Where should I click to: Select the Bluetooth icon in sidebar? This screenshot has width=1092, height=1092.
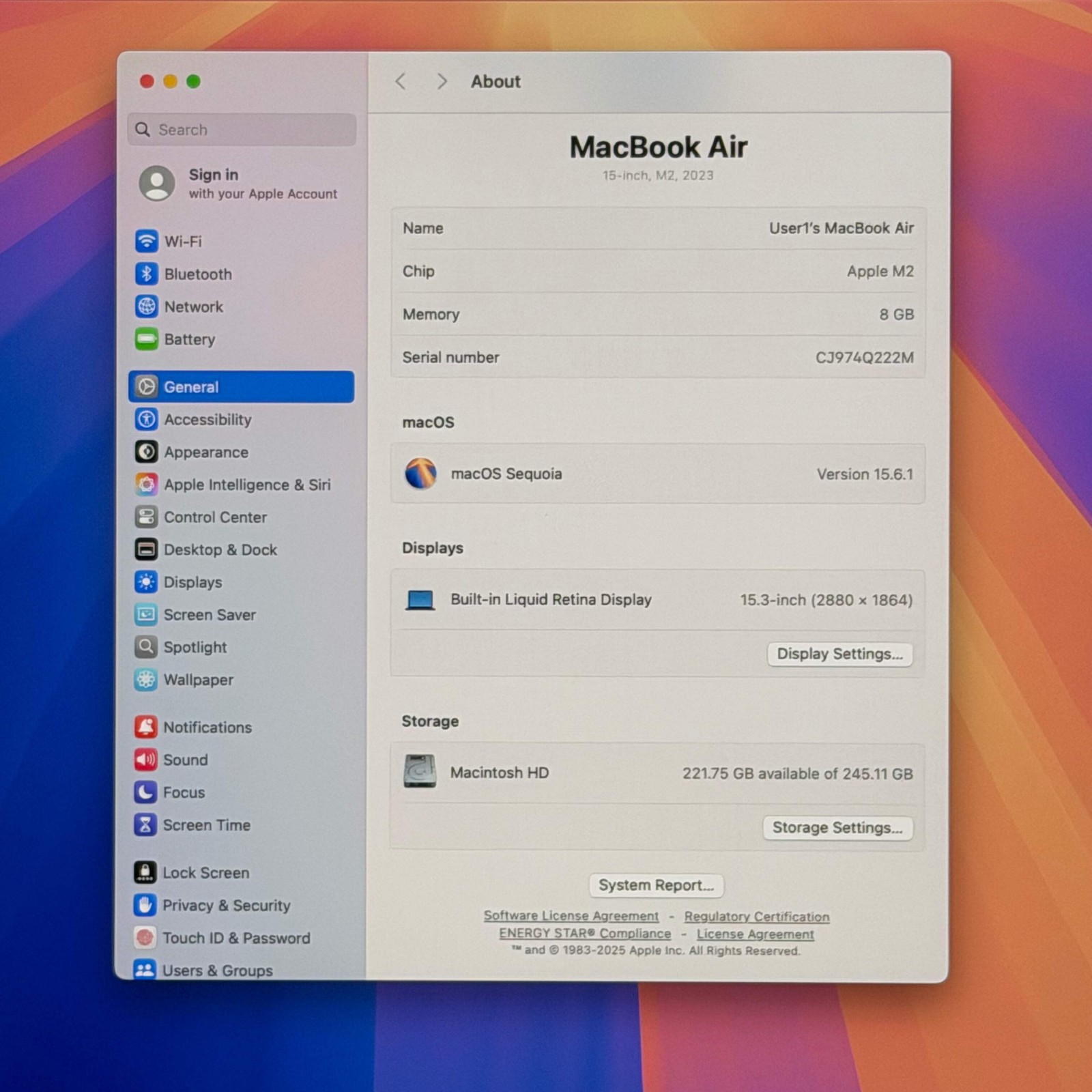146,274
